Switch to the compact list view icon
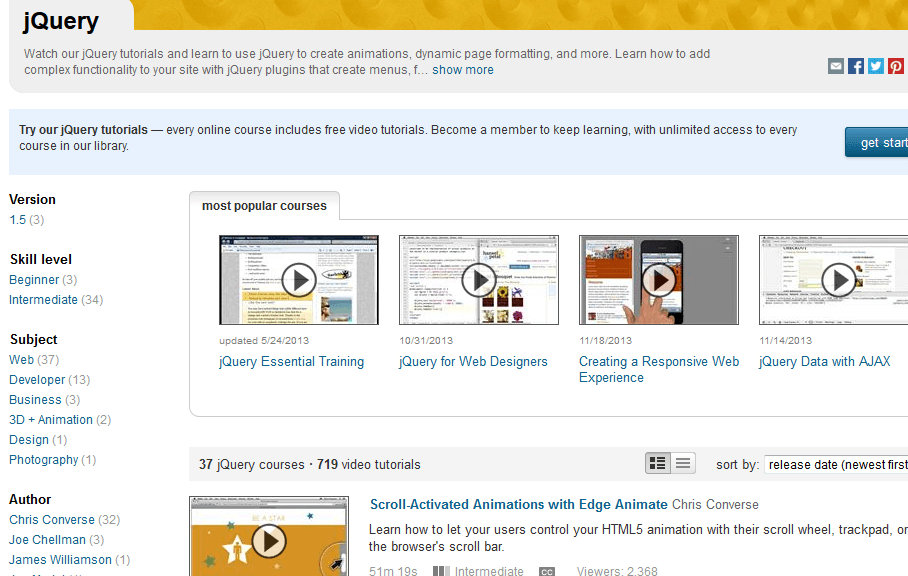 tap(683, 463)
